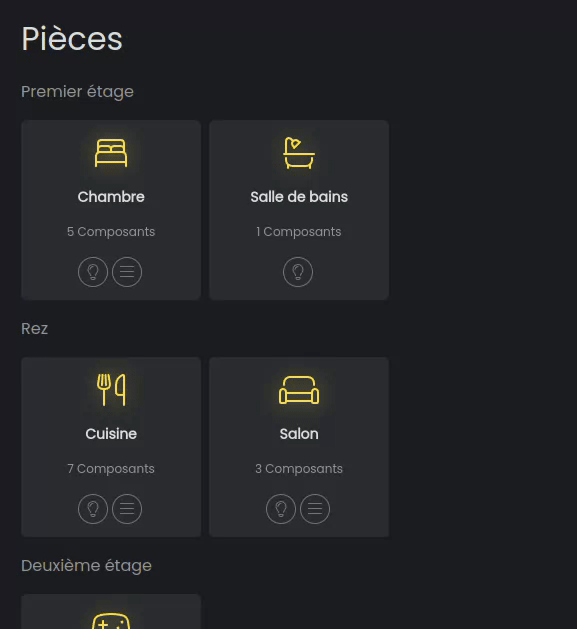Click the 7 Composants label in Cuisine
The width and height of the screenshot is (577, 629).
point(111,469)
